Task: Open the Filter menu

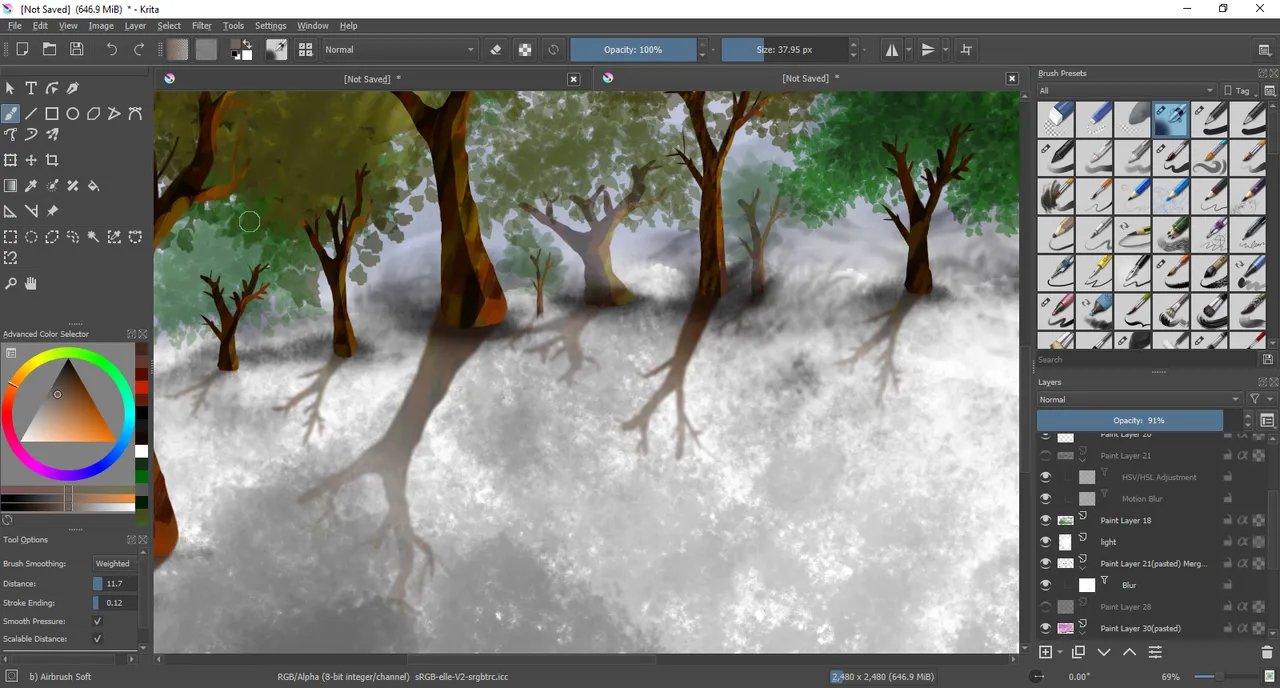Action: 202,26
